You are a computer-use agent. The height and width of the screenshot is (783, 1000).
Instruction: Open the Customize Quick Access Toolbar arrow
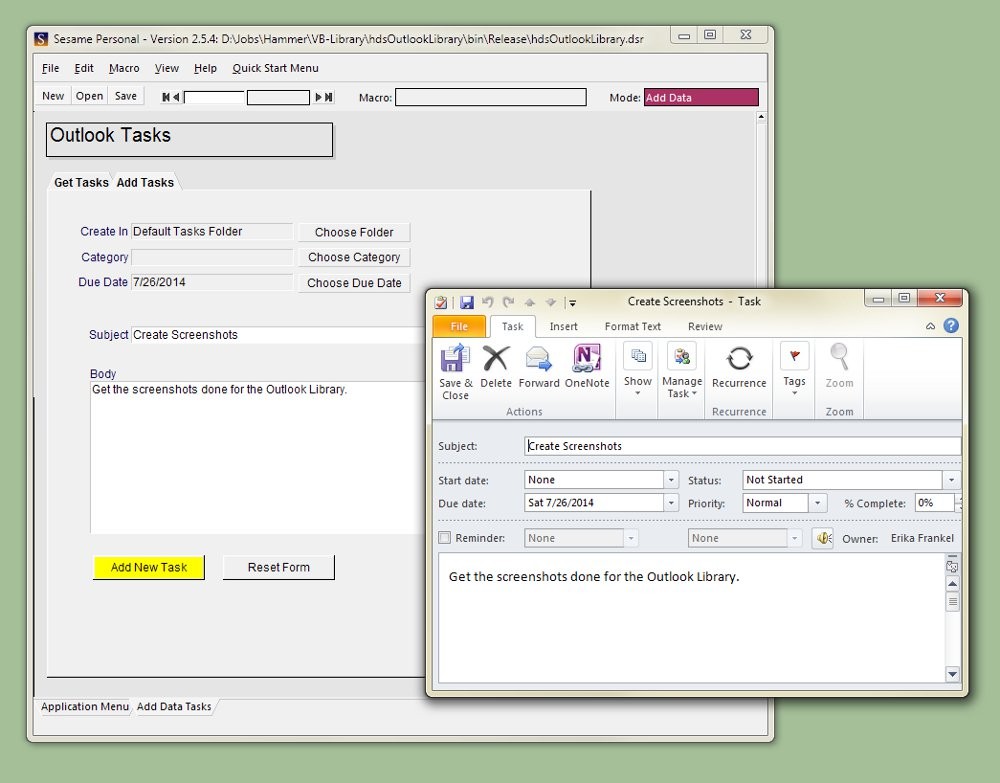(573, 303)
